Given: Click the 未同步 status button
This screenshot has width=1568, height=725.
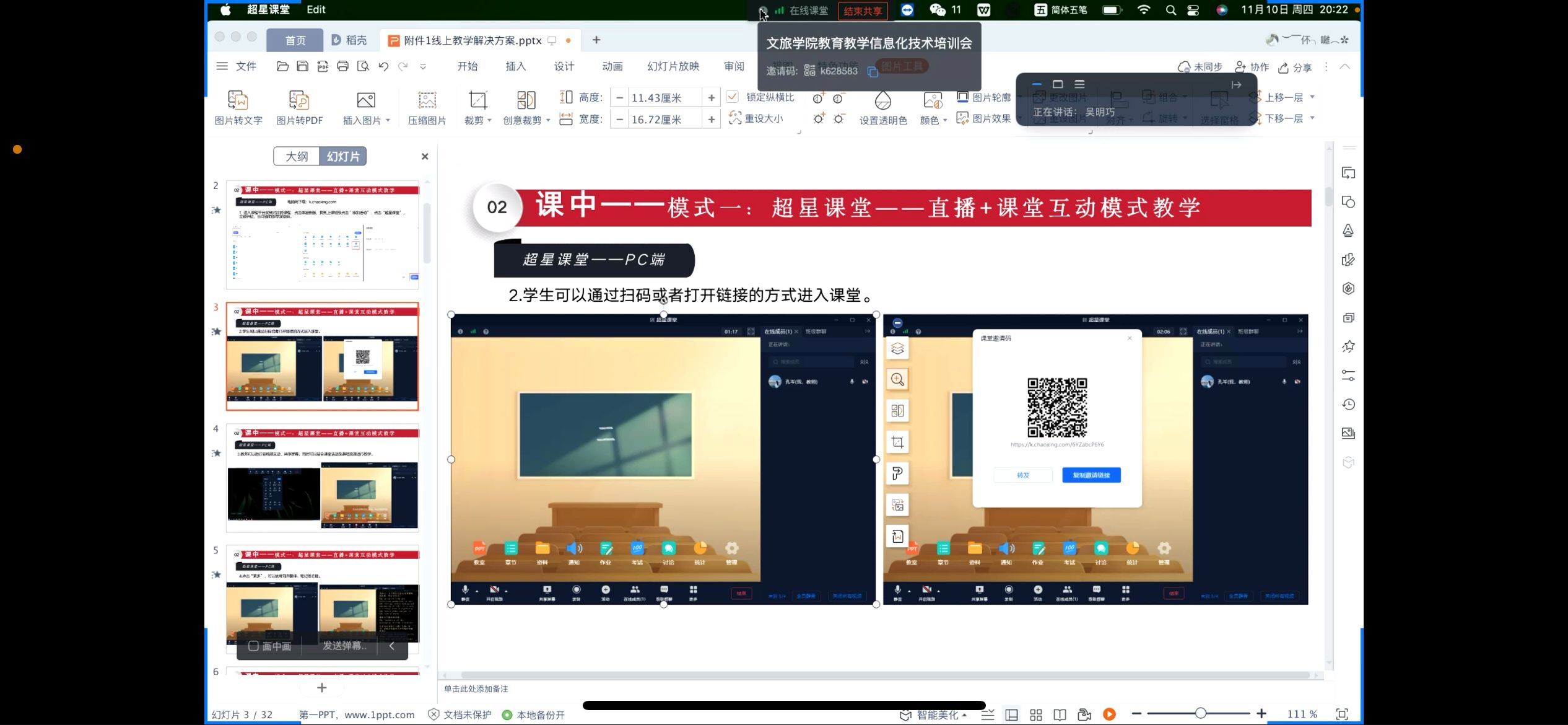Looking at the screenshot, I should (1200, 67).
